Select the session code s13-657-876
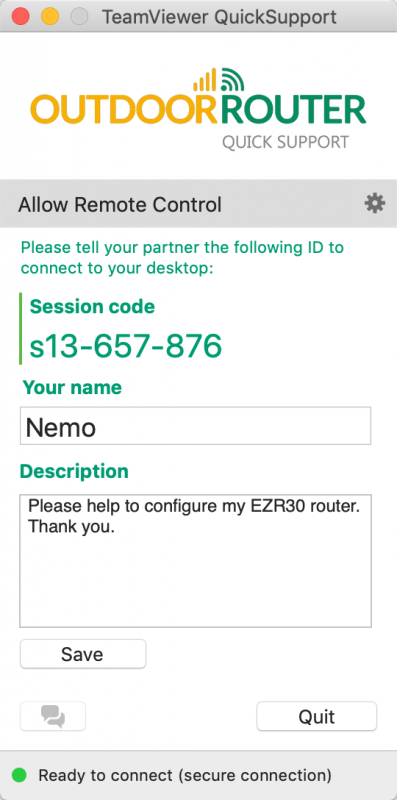 [x=126, y=346]
